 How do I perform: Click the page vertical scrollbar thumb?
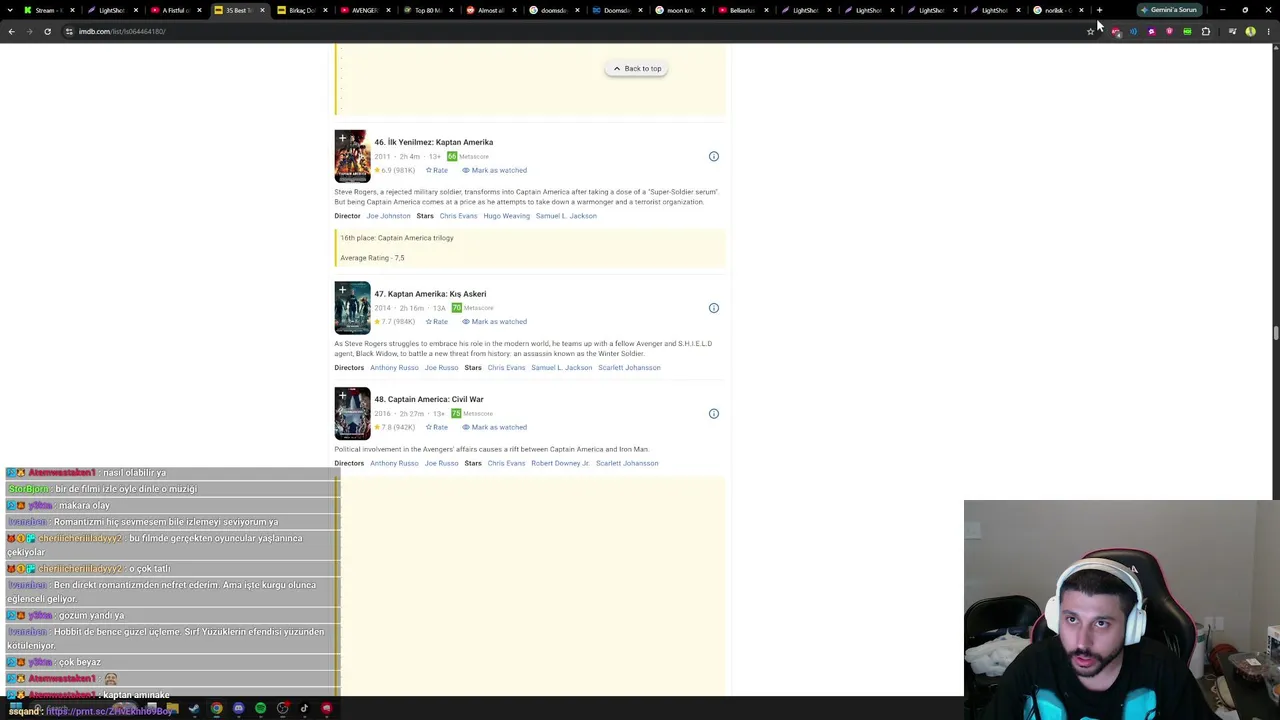pos(1275,334)
